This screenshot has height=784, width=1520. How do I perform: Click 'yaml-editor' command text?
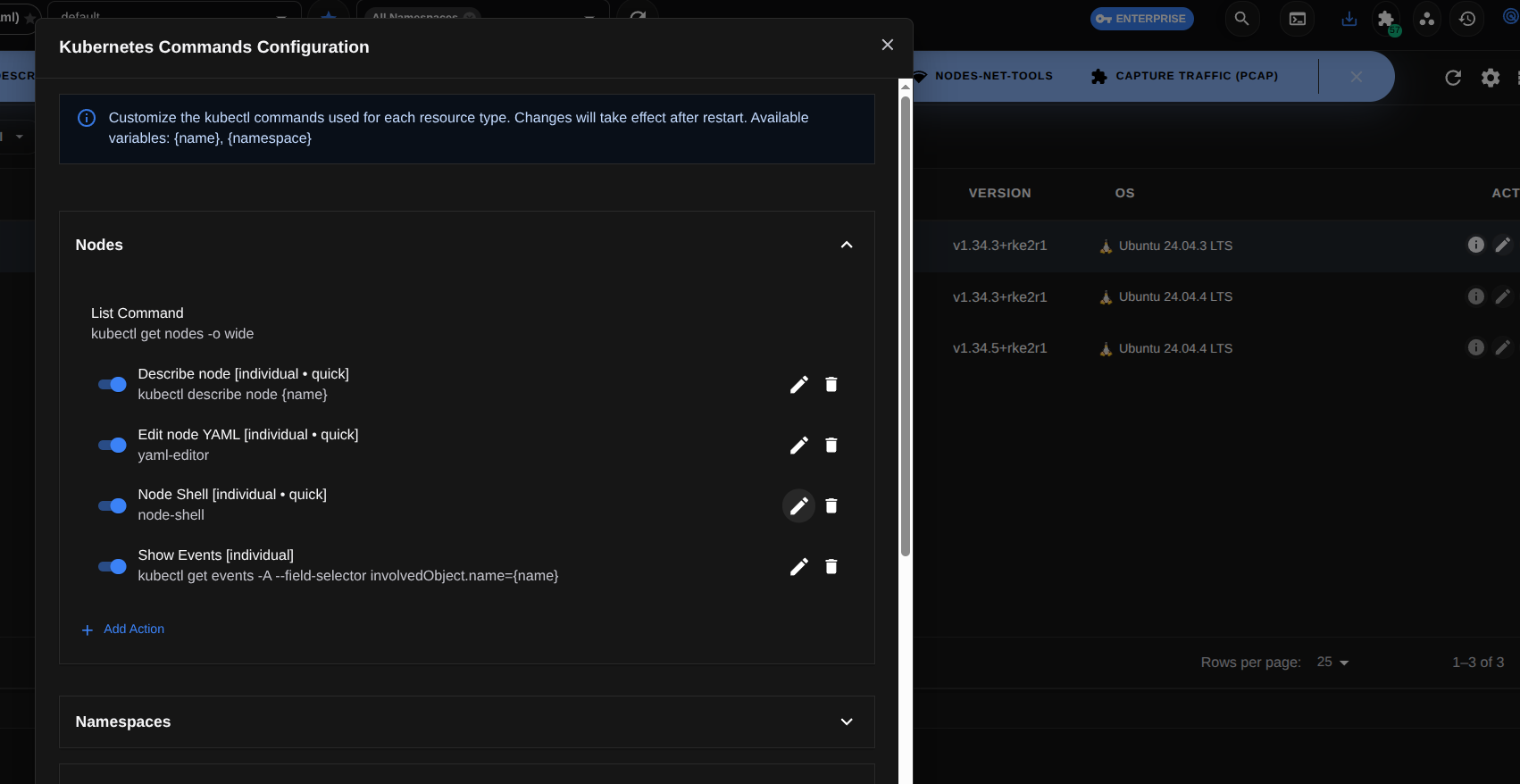(x=173, y=455)
